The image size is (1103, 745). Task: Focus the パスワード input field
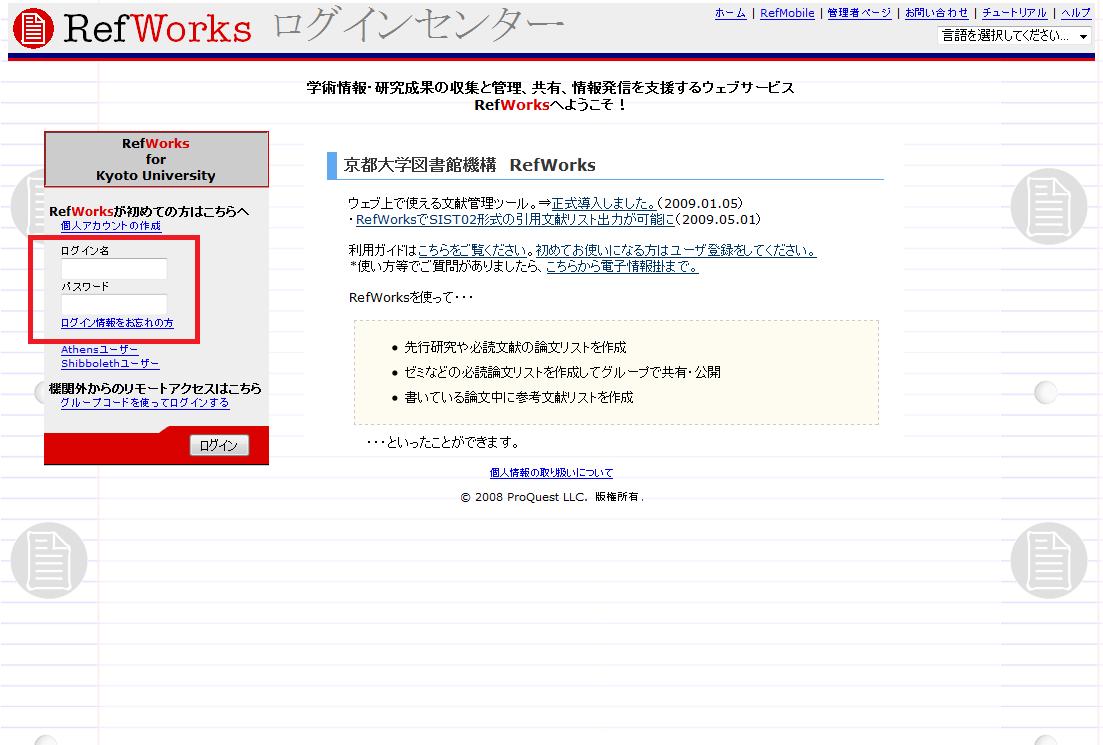coord(114,304)
